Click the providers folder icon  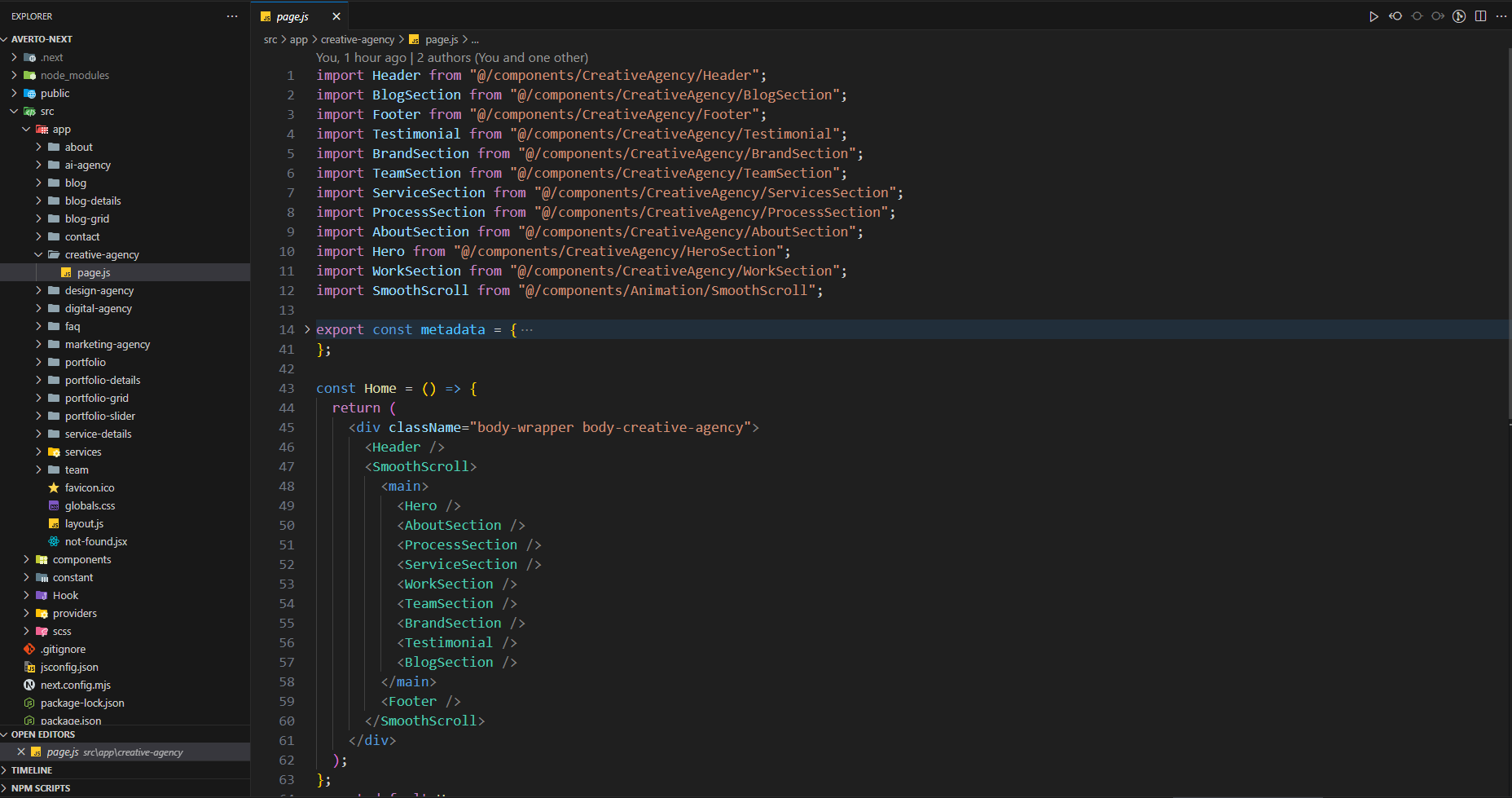[42, 613]
